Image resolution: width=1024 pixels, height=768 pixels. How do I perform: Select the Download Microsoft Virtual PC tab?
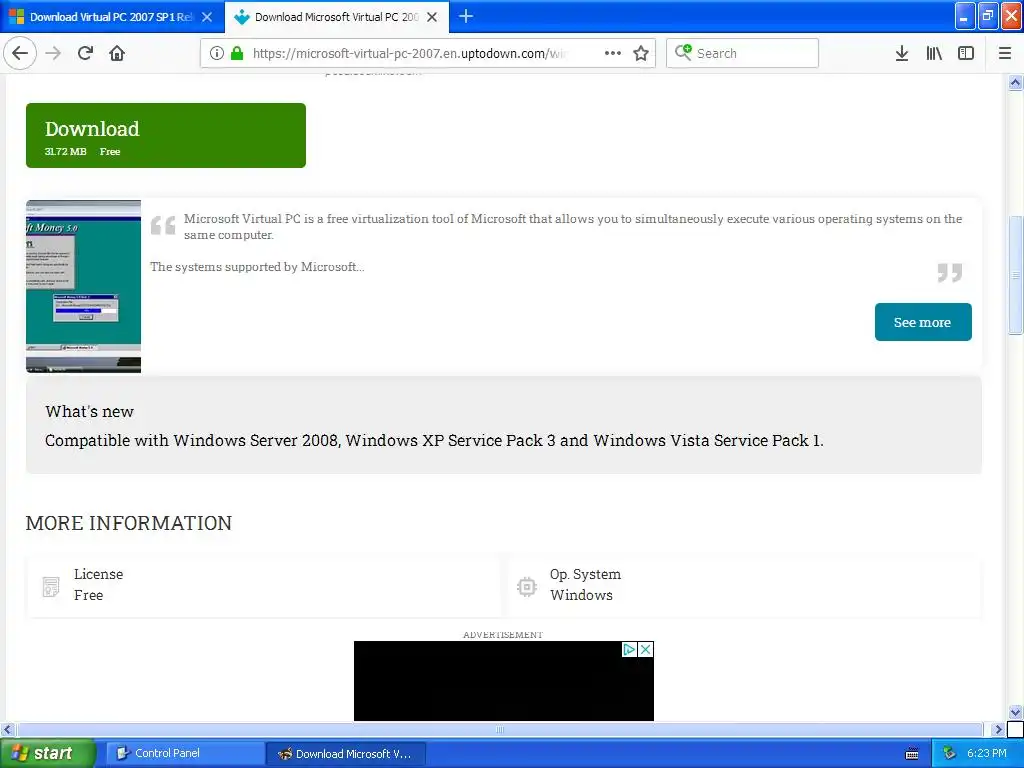pyautogui.click(x=337, y=17)
